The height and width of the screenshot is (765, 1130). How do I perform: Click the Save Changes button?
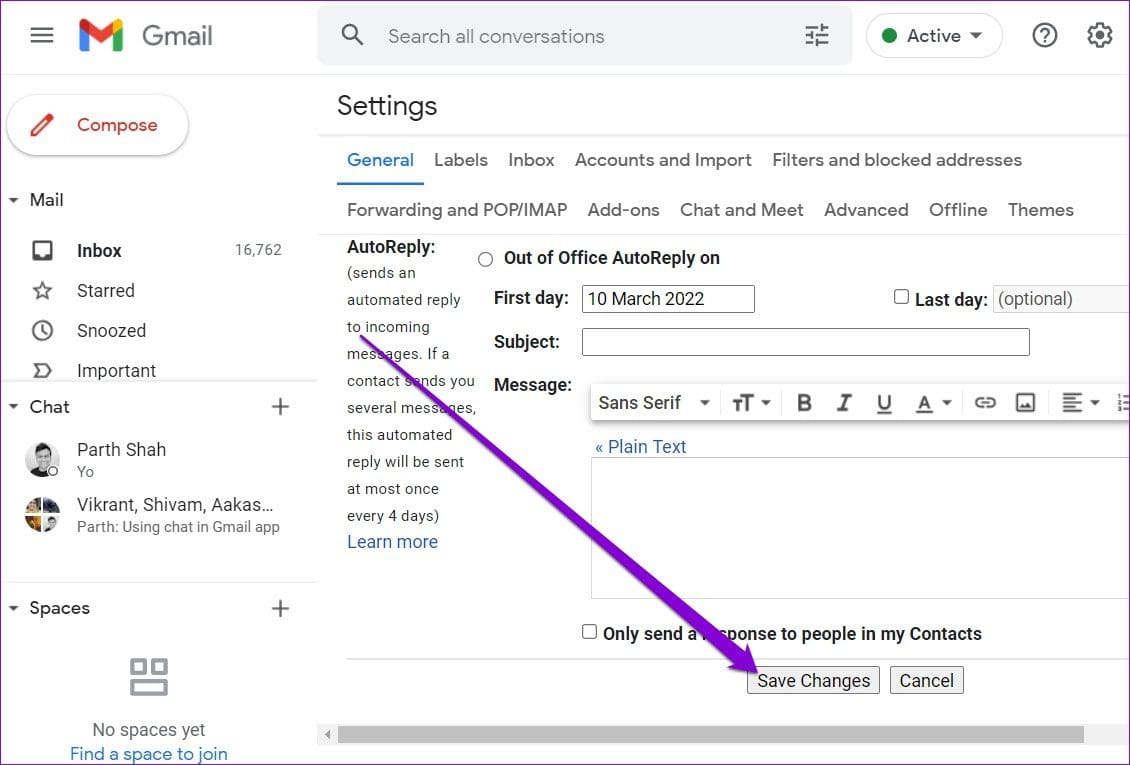pyautogui.click(x=813, y=680)
